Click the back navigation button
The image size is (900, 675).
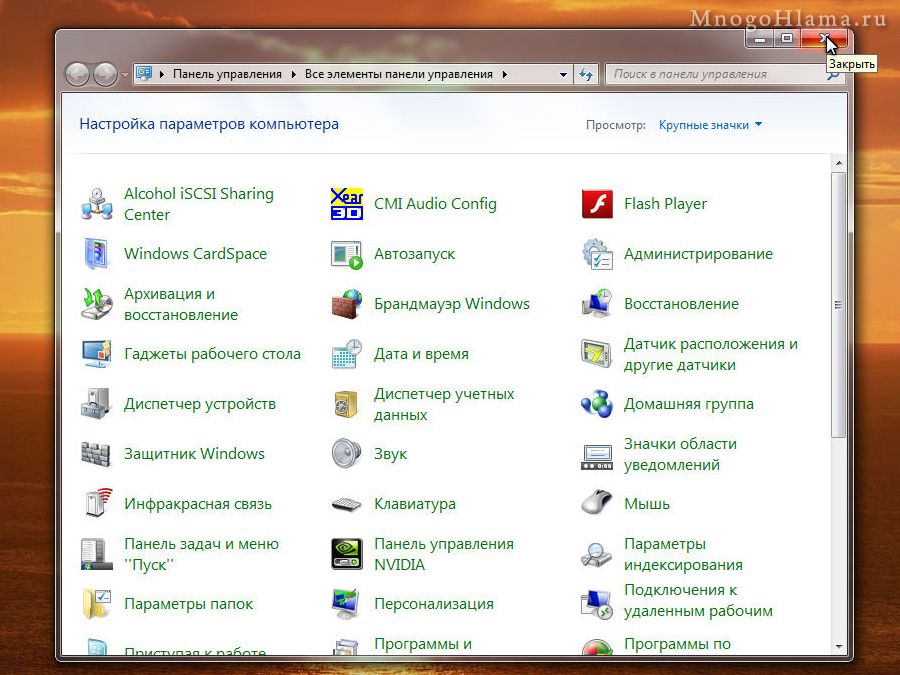(x=77, y=74)
